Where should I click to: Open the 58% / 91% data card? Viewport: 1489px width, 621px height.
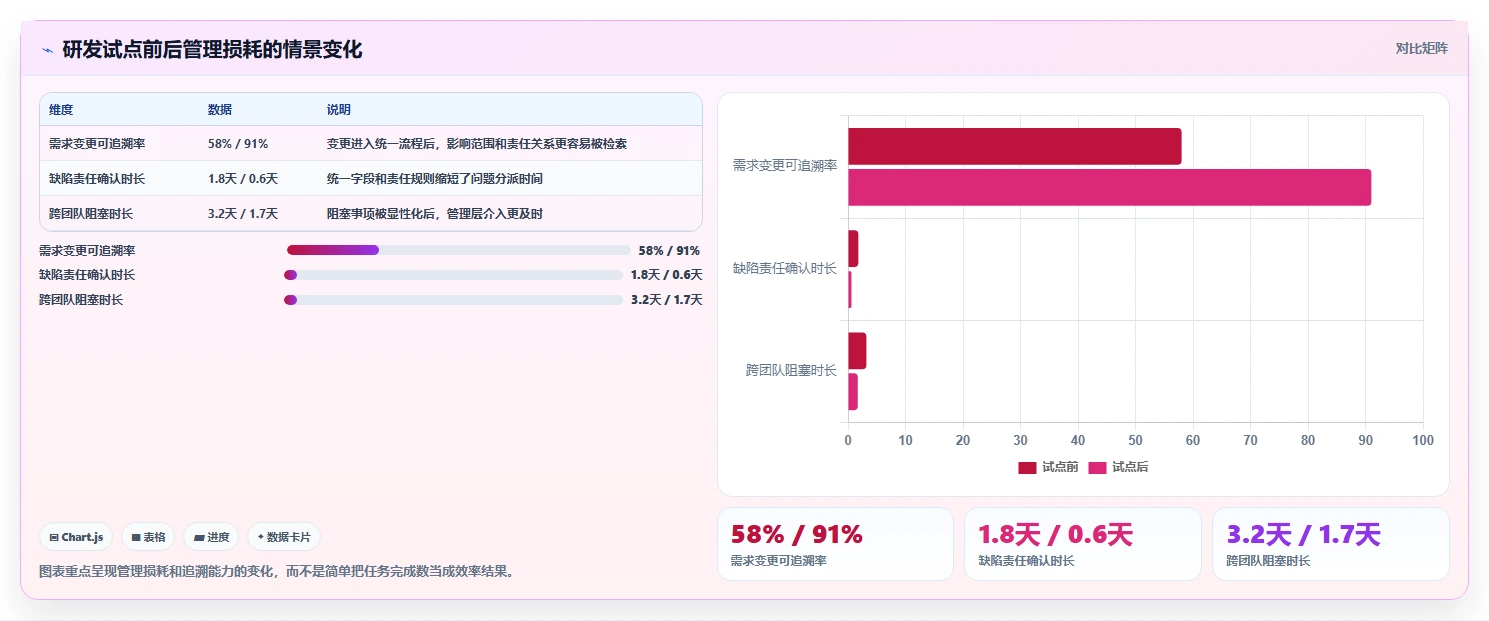tap(835, 544)
